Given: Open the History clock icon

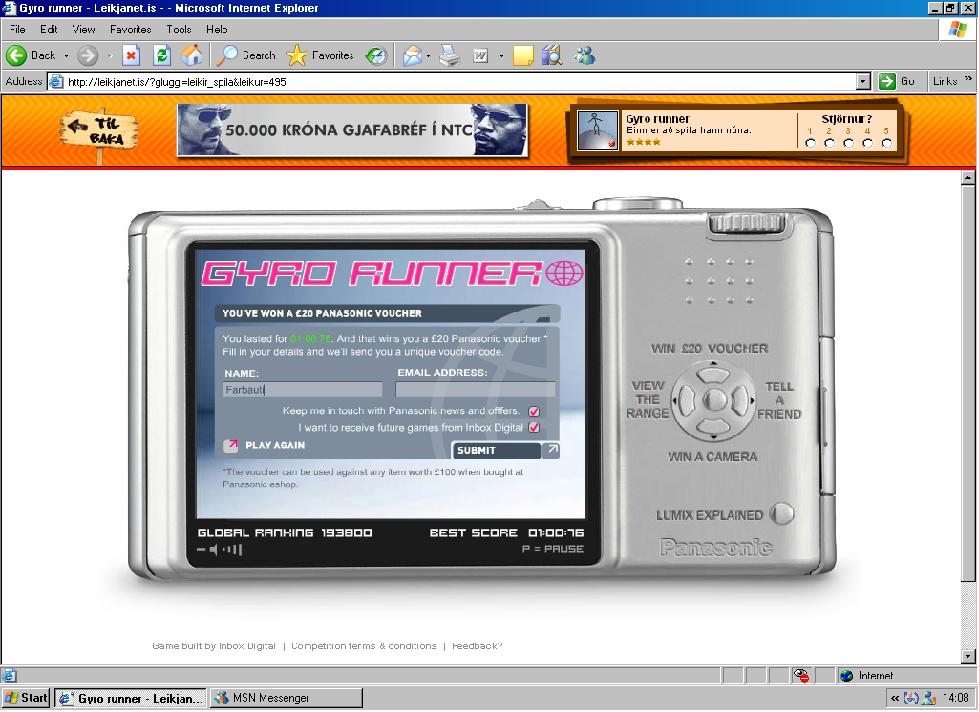Looking at the screenshot, I should pyautogui.click(x=376, y=56).
